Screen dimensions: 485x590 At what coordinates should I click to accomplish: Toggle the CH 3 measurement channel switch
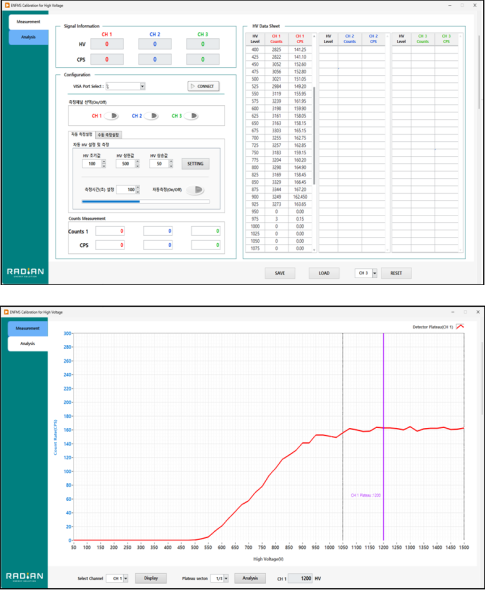click(192, 116)
